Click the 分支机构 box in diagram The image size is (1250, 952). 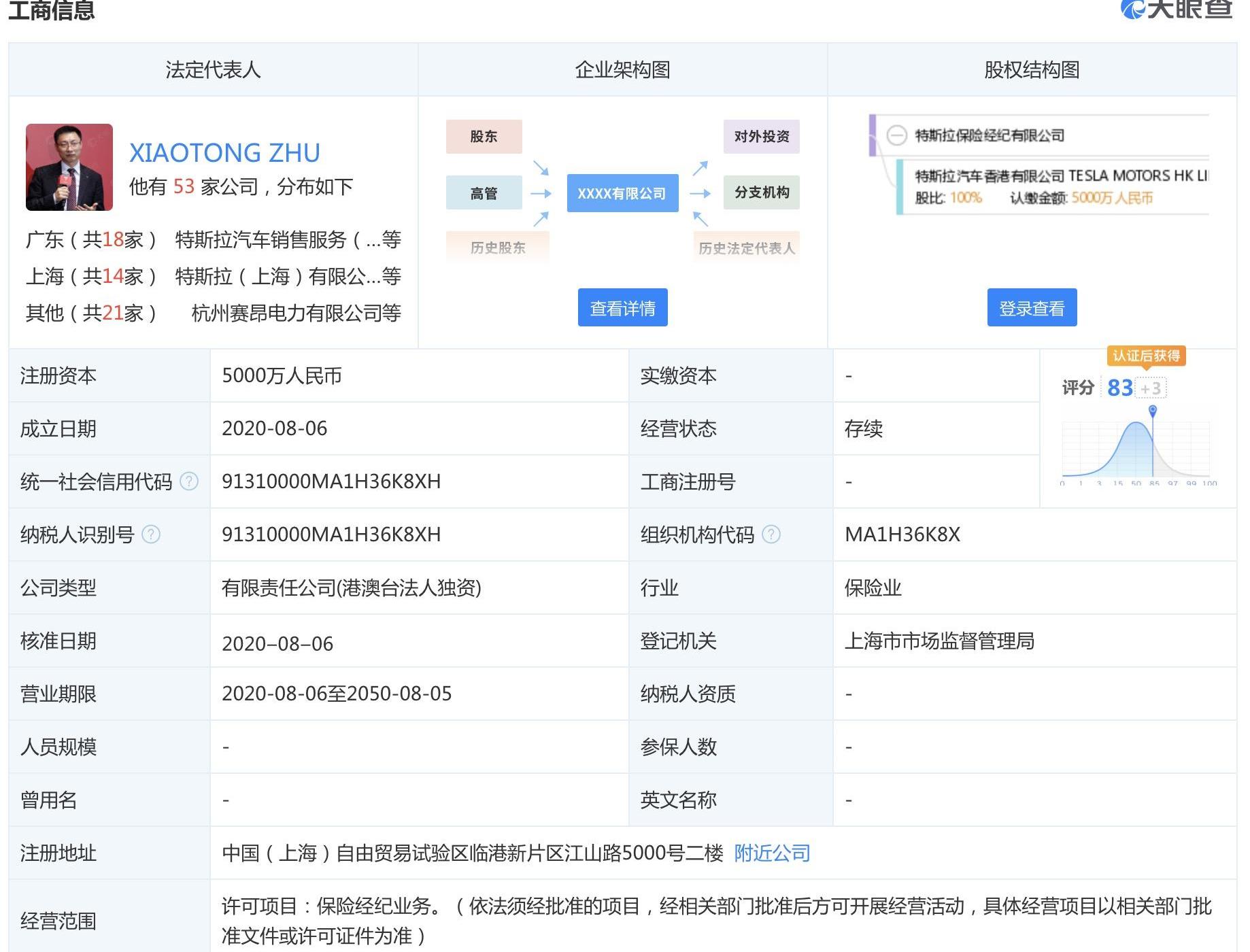coord(762,192)
